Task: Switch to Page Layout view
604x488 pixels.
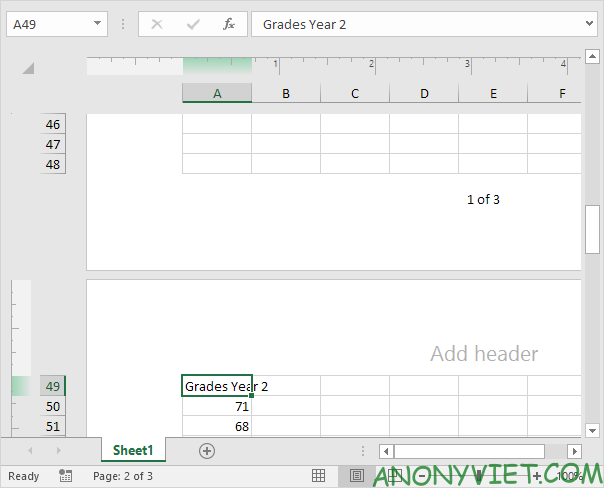Action: tap(357, 476)
